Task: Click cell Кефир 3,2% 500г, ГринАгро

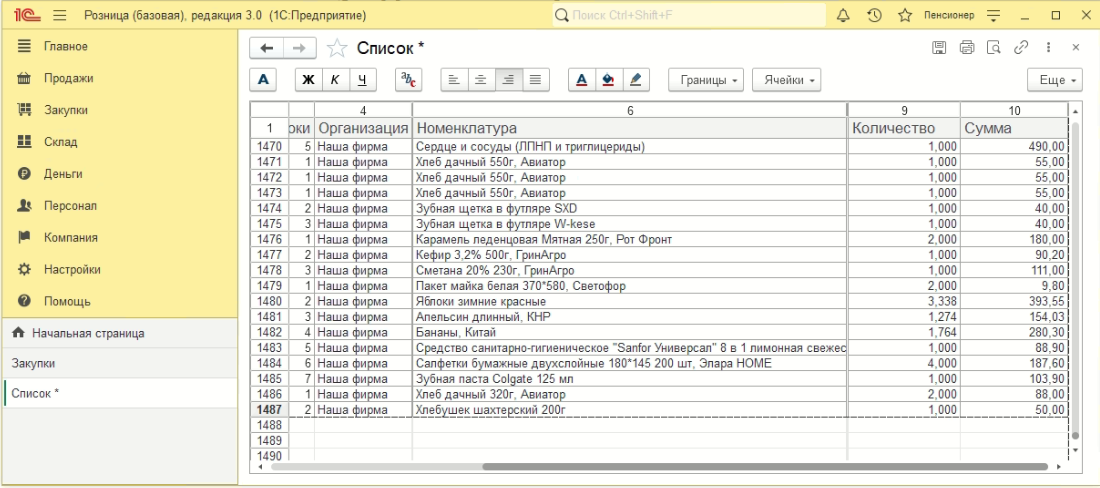Action: (630, 255)
